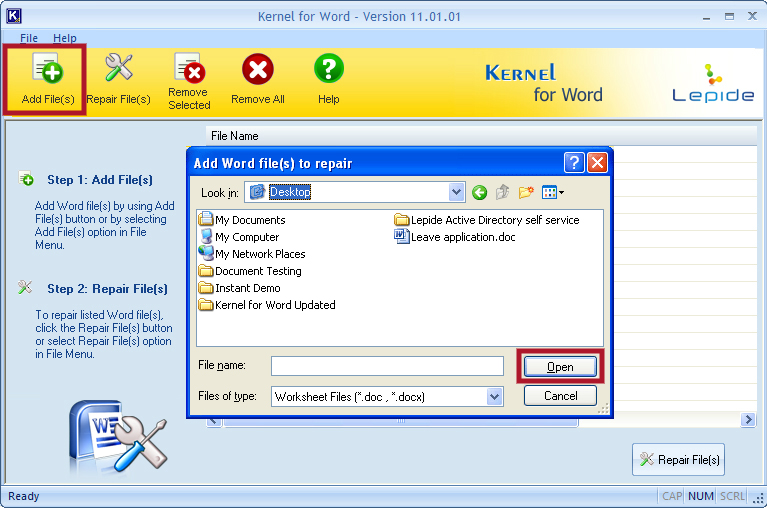
Task: Select the My Documents folder
Action: pyautogui.click(x=242, y=220)
